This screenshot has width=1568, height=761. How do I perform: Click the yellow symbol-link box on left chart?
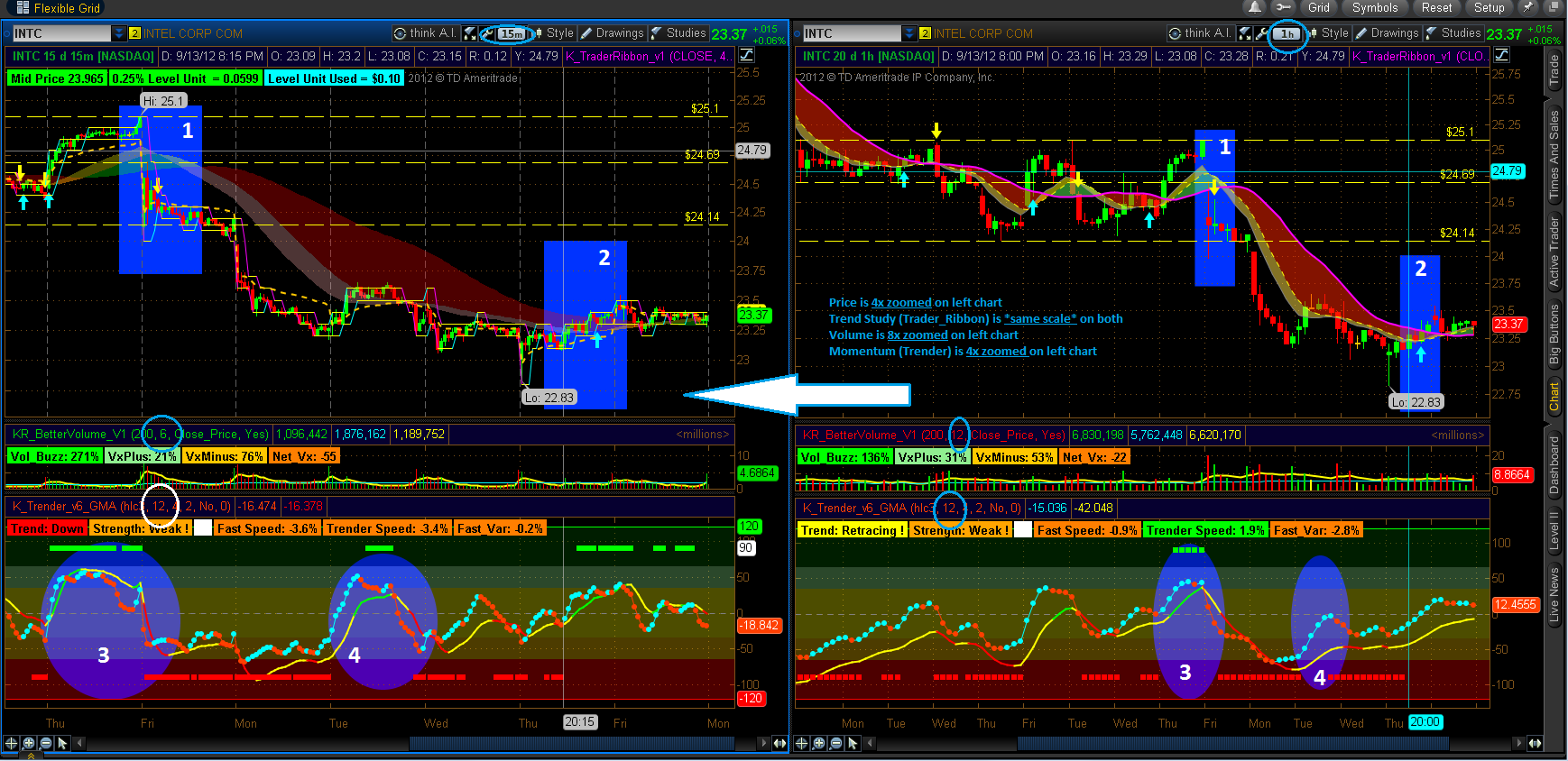click(x=134, y=33)
